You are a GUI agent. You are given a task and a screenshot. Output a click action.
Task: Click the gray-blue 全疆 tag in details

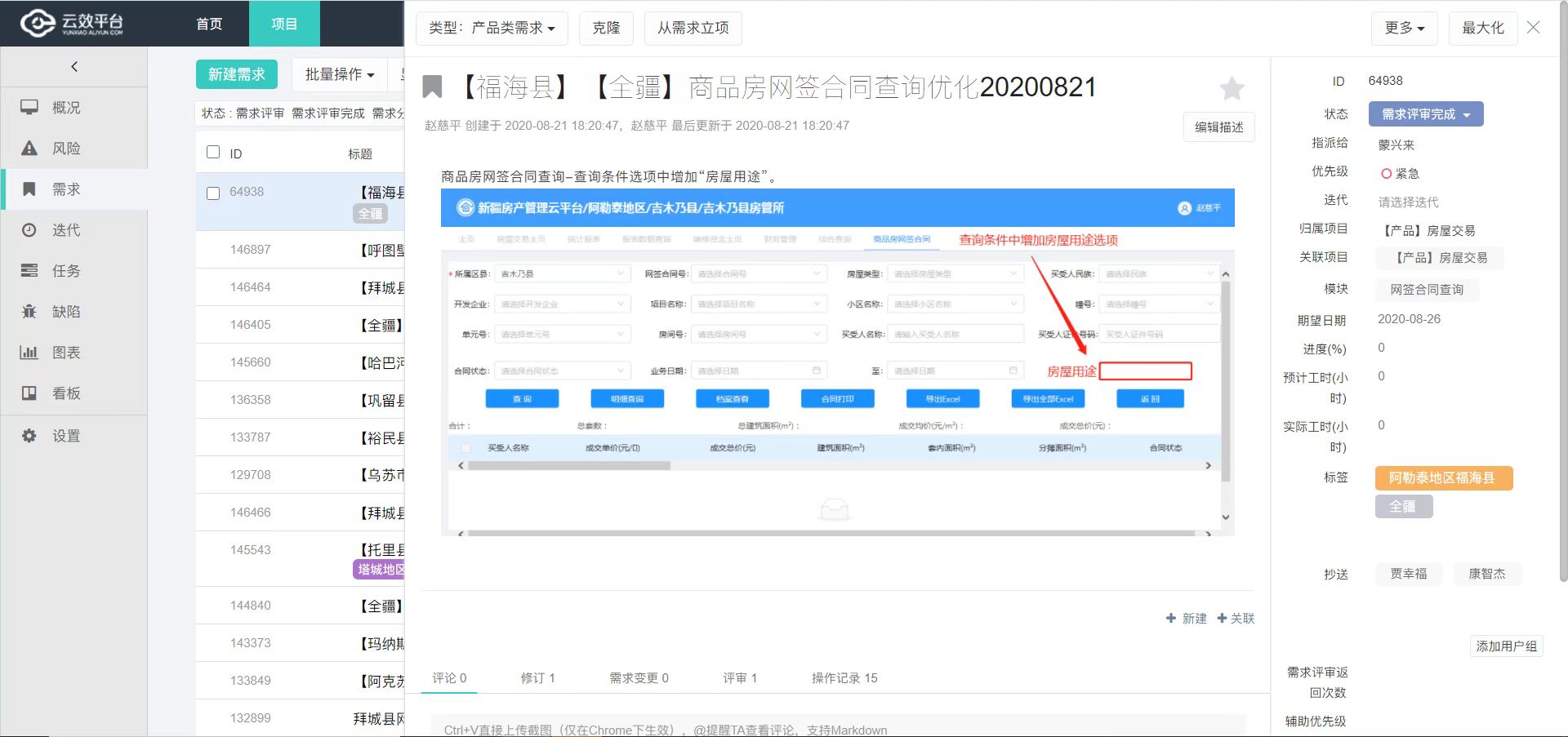(1403, 507)
